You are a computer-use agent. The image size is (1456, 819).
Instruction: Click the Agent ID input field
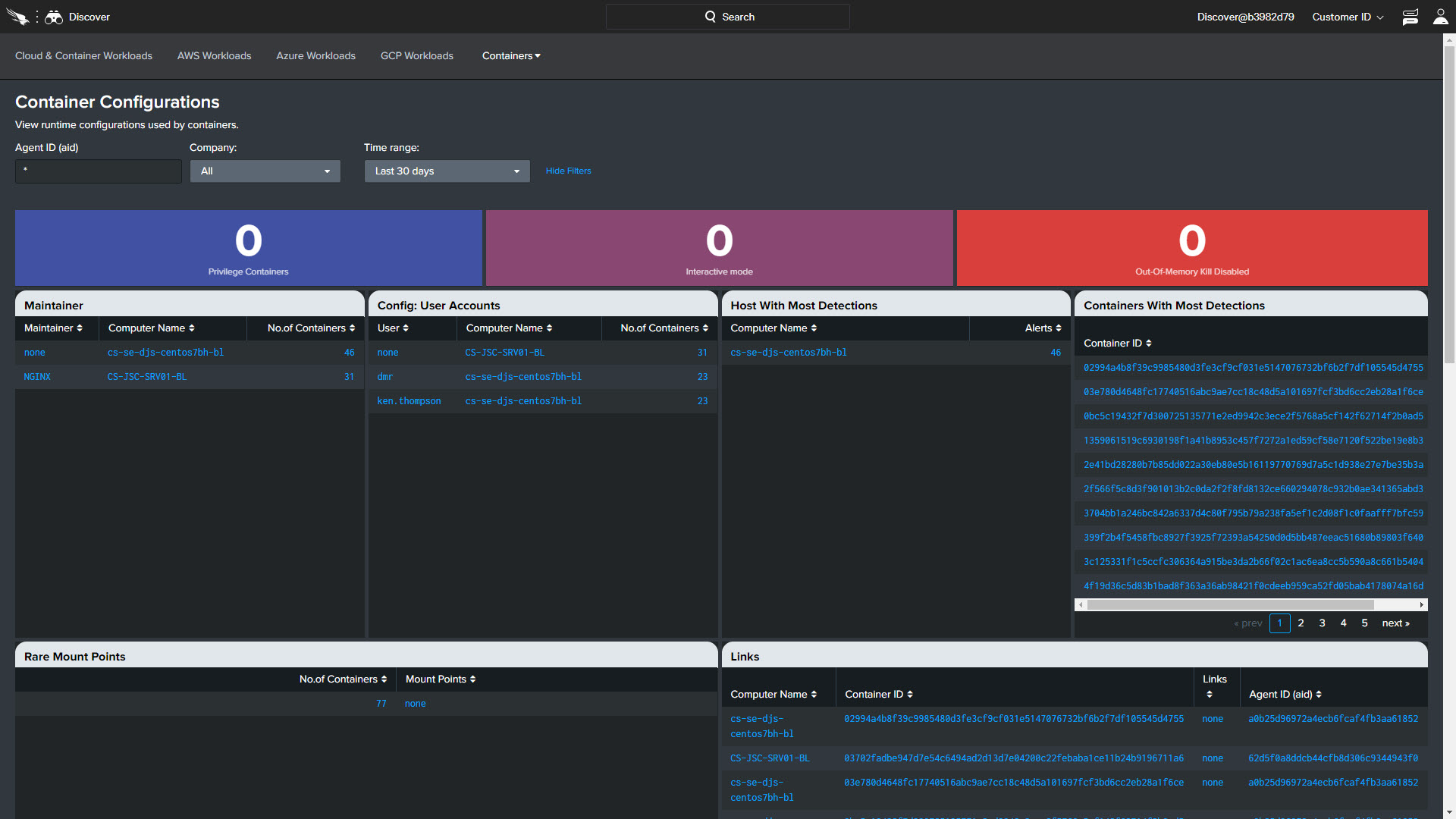pyautogui.click(x=97, y=170)
